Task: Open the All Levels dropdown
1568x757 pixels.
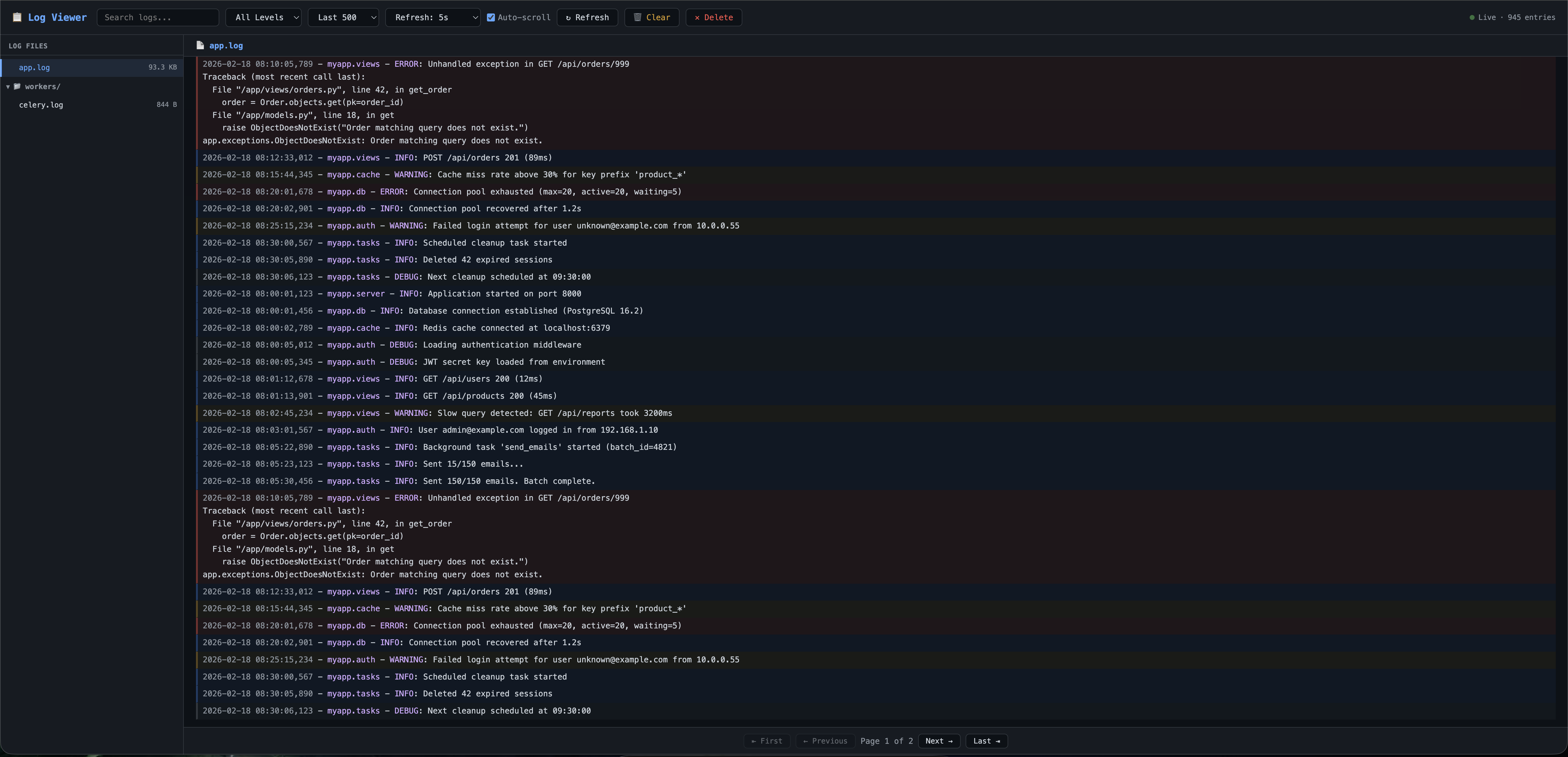Action: pos(264,17)
